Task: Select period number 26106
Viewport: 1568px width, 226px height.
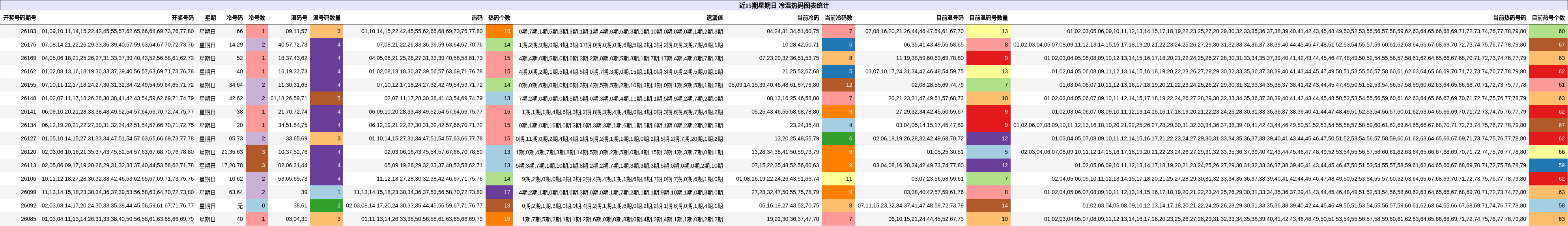Action: pyautogui.click(x=29, y=179)
